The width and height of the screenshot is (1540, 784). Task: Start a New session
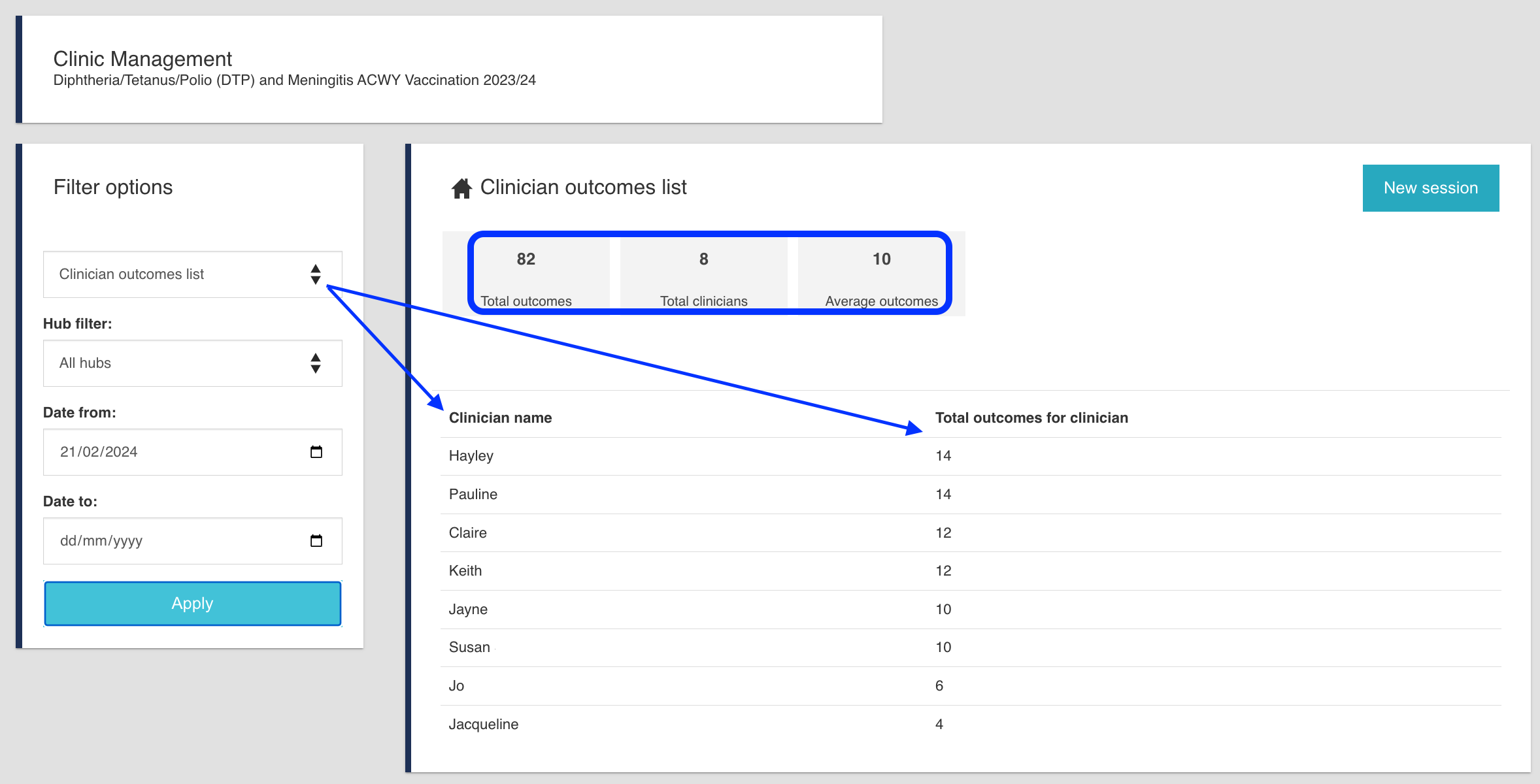1430,188
